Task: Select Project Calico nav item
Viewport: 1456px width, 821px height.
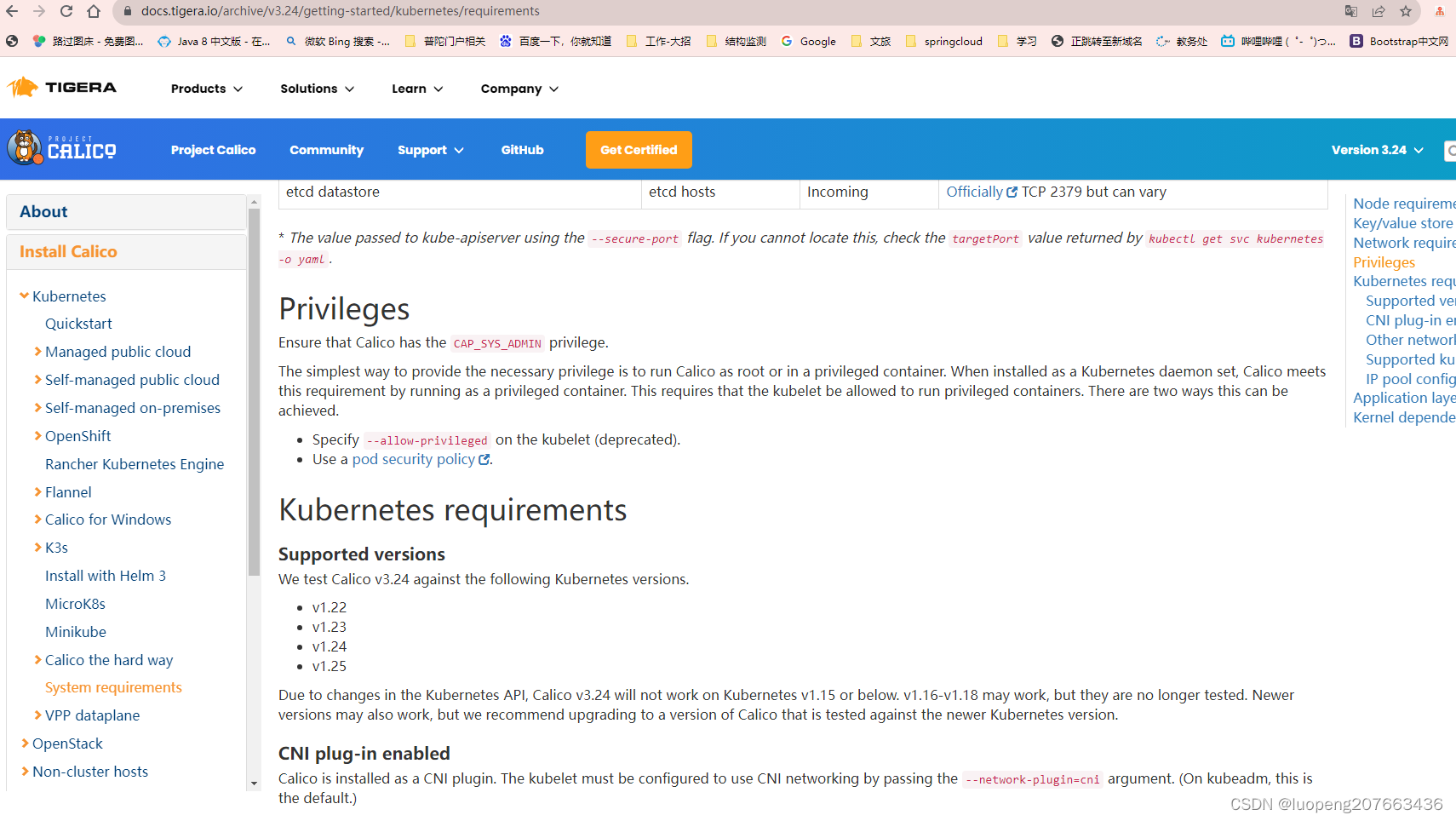Action: 213,150
